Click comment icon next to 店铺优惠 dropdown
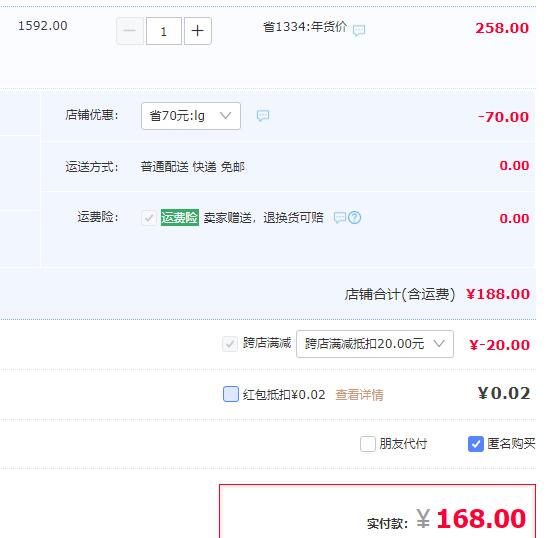Image resolution: width=549 pixels, height=538 pixels. [263, 115]
